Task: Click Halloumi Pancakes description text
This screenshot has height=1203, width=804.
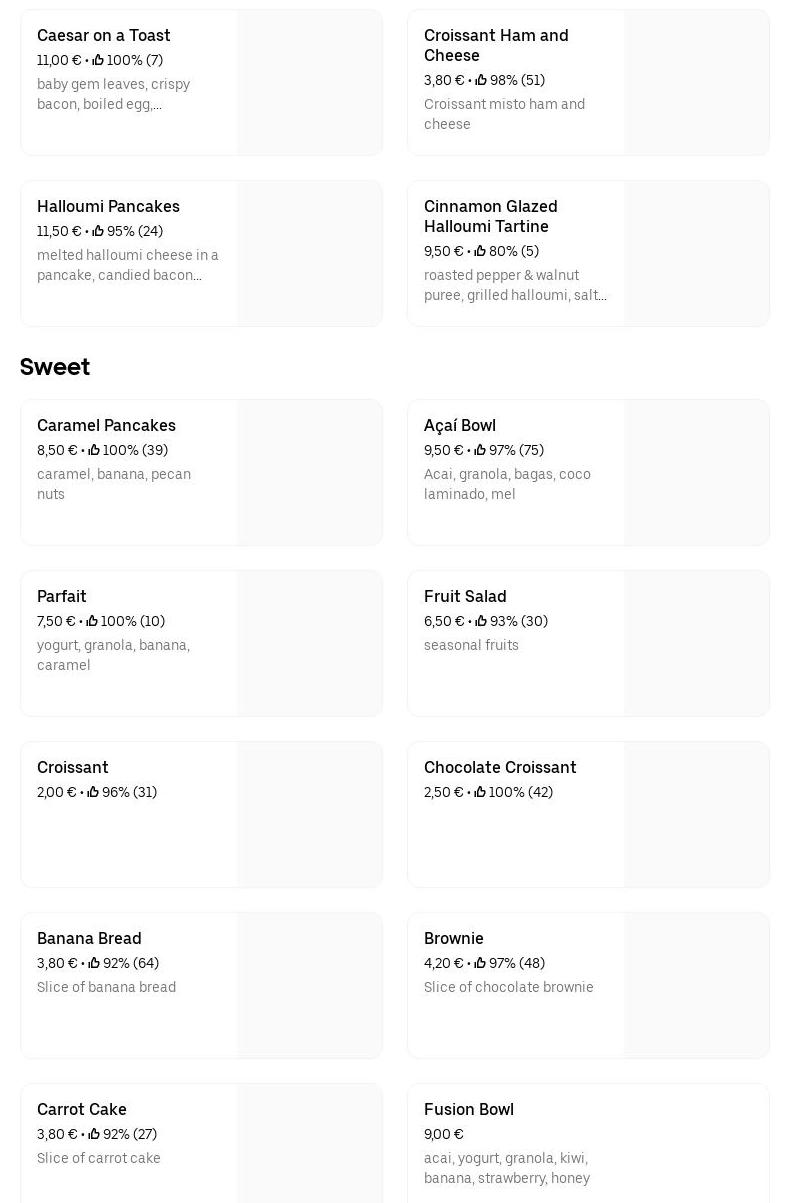Action: [x=127, y=265]
